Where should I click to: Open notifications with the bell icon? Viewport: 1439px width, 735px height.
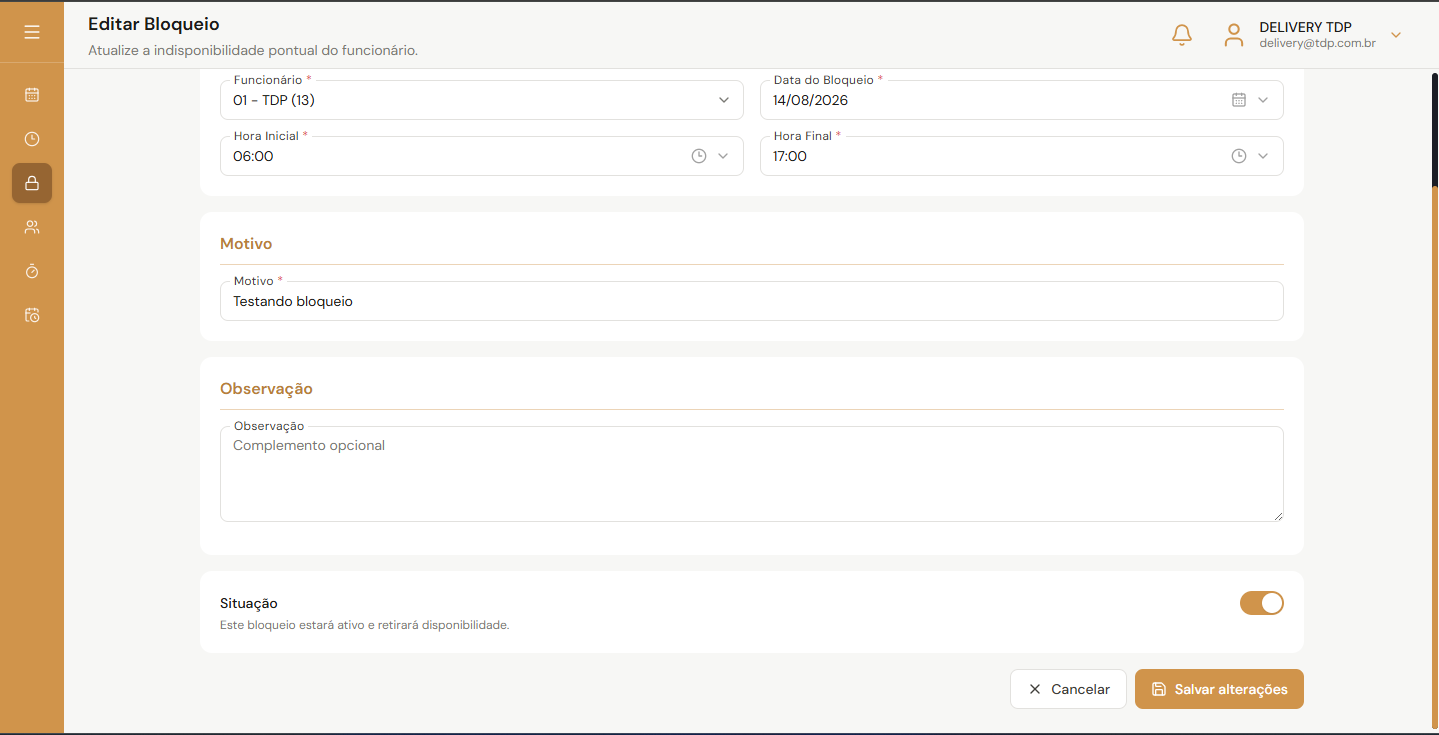(1182, 35)
